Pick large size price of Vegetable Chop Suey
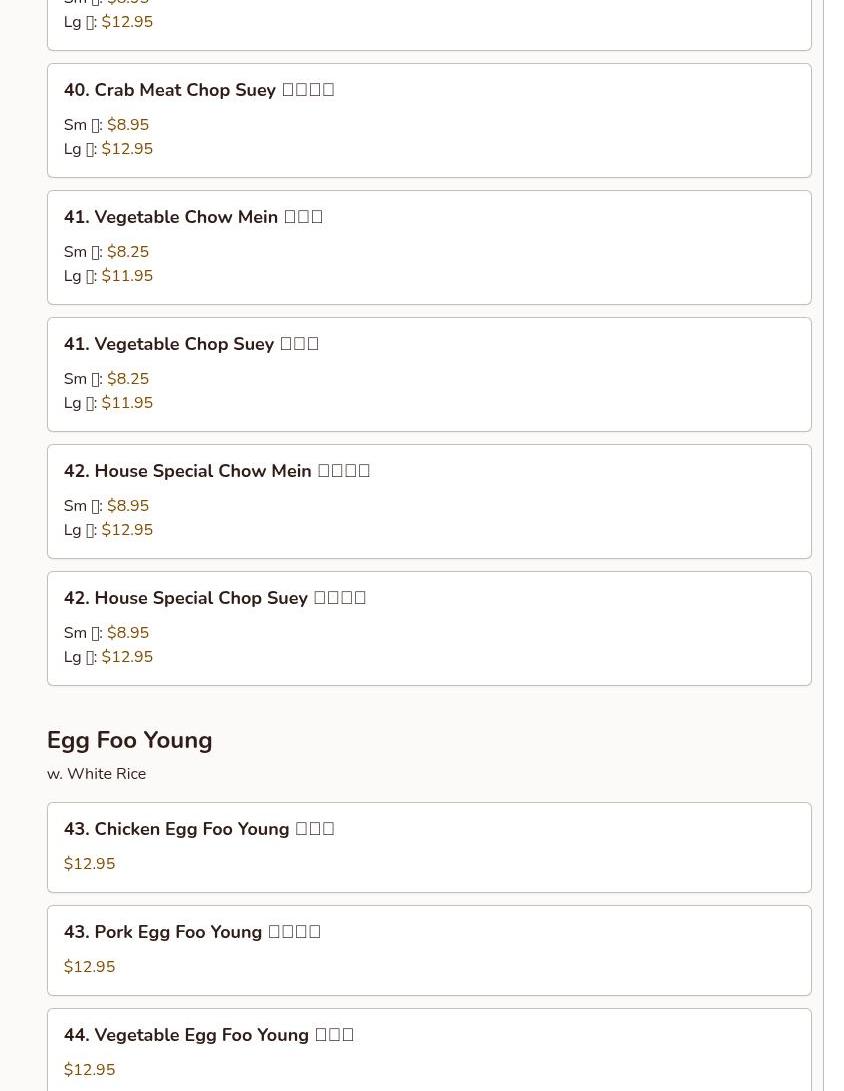 click(x=127, y=403)
